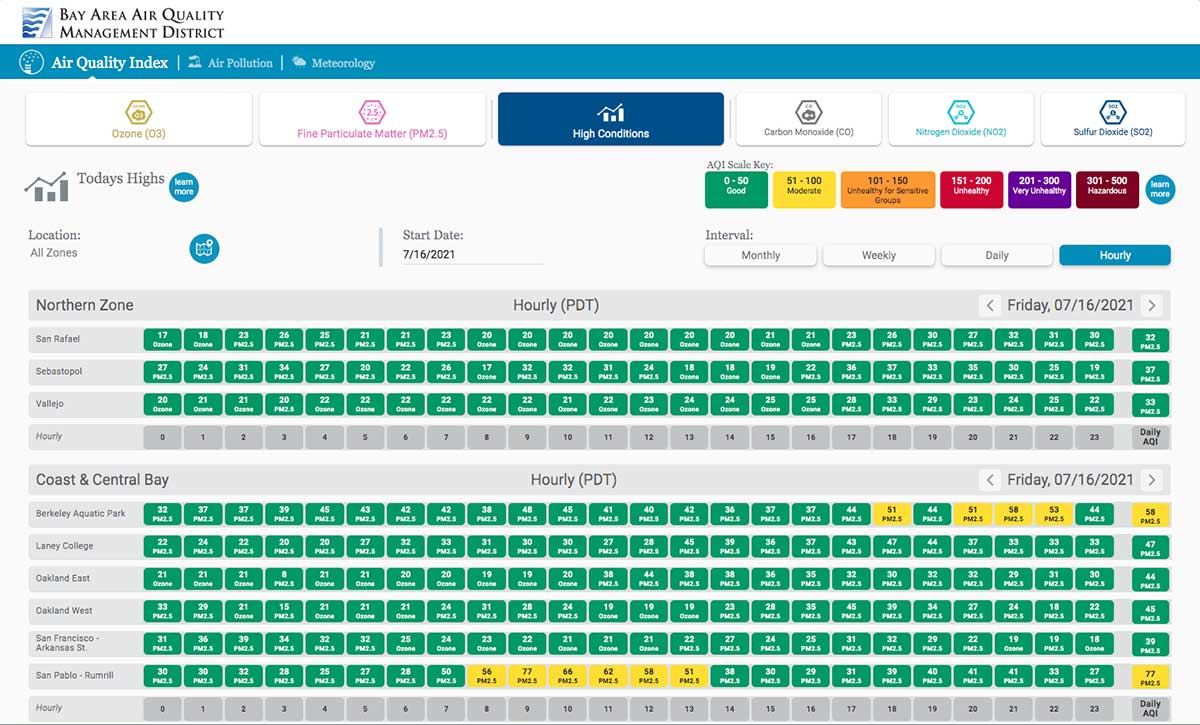
Task: Select the San Pablo - Rumrill row label
Action: click(x=75, y=676)
